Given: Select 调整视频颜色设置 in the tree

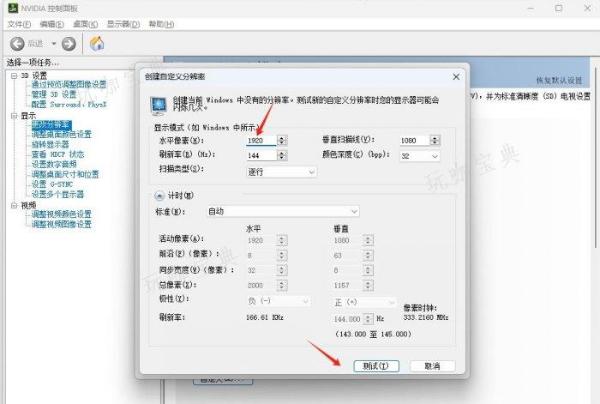Looking at the screenshot, I should 62,214.
